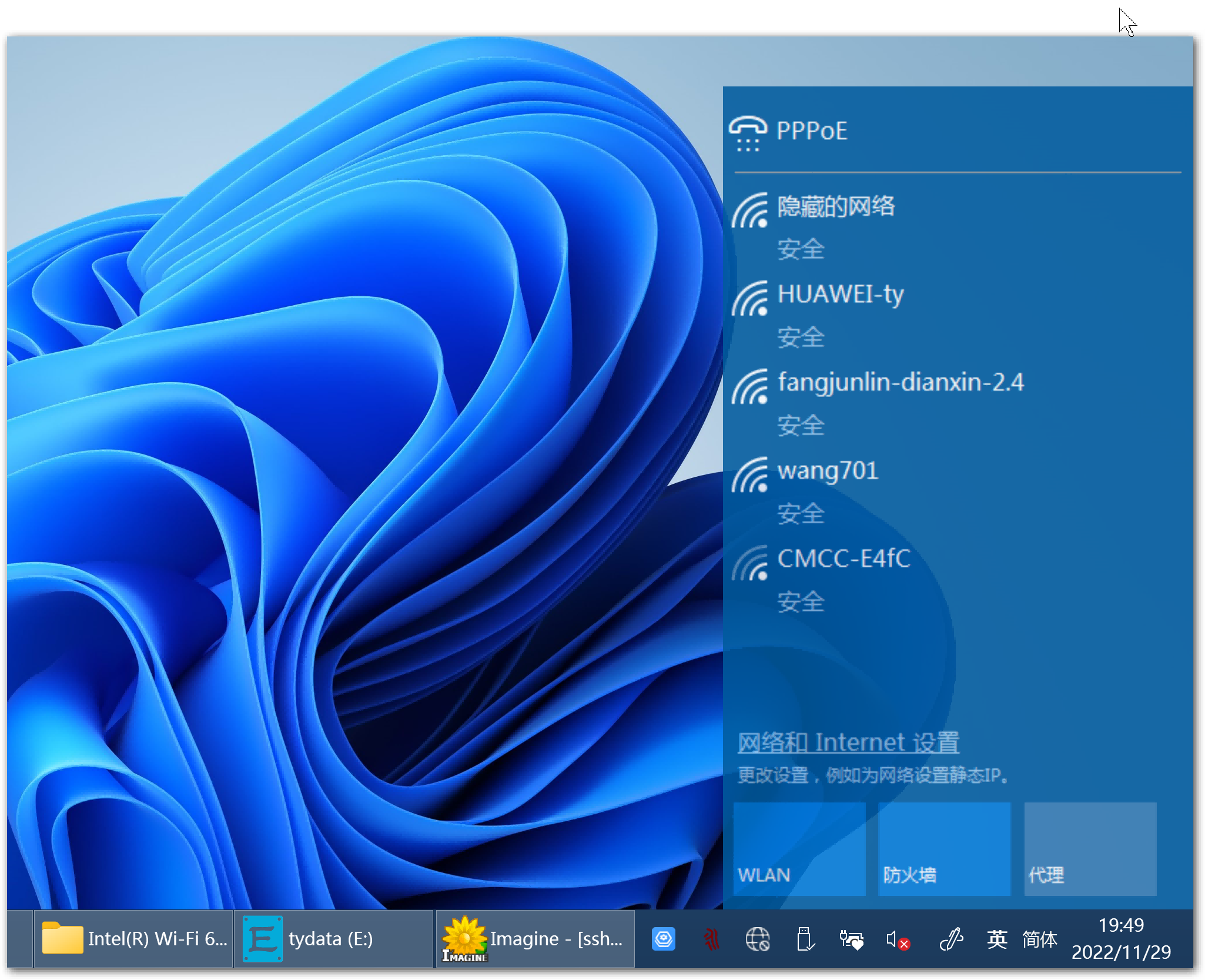Switch to tydata (E:) taskbar window
Viewport: 1205px width, 980px height.
click(334, 939)
